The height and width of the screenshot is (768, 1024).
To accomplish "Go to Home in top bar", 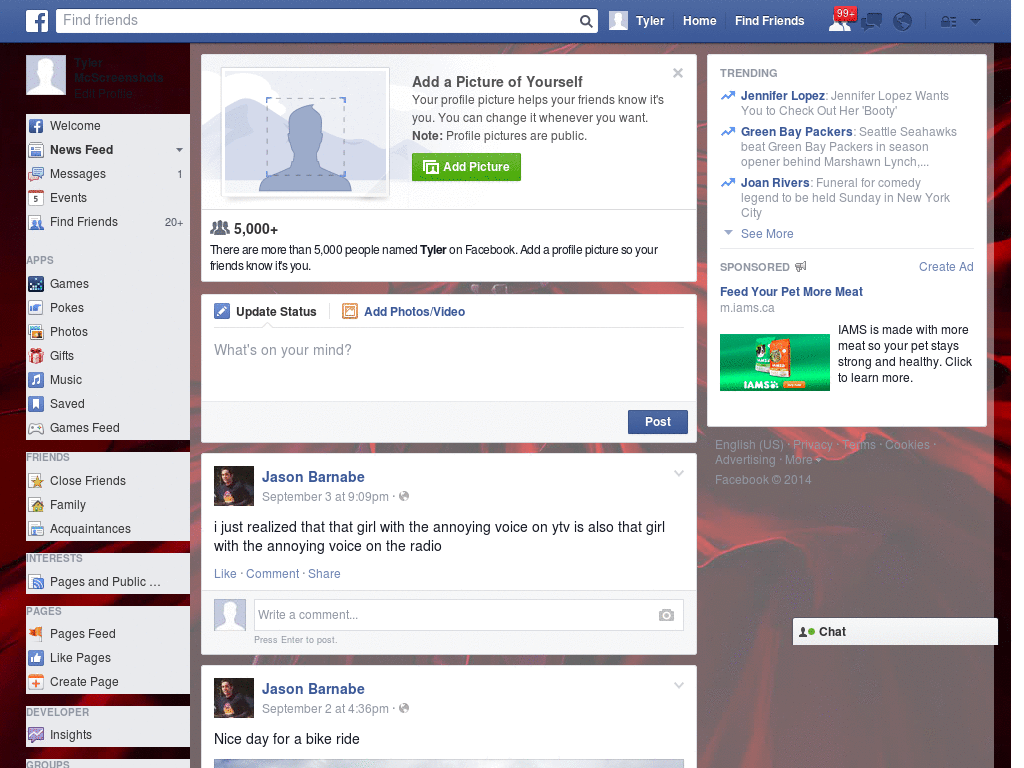I will [x=699, y=21].
